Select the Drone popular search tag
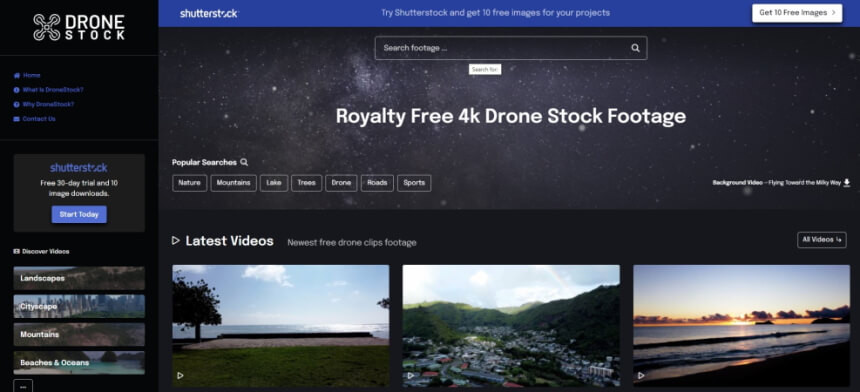Image resolution: width=860 pixels, height=392 pixels. tap(341, 183)
